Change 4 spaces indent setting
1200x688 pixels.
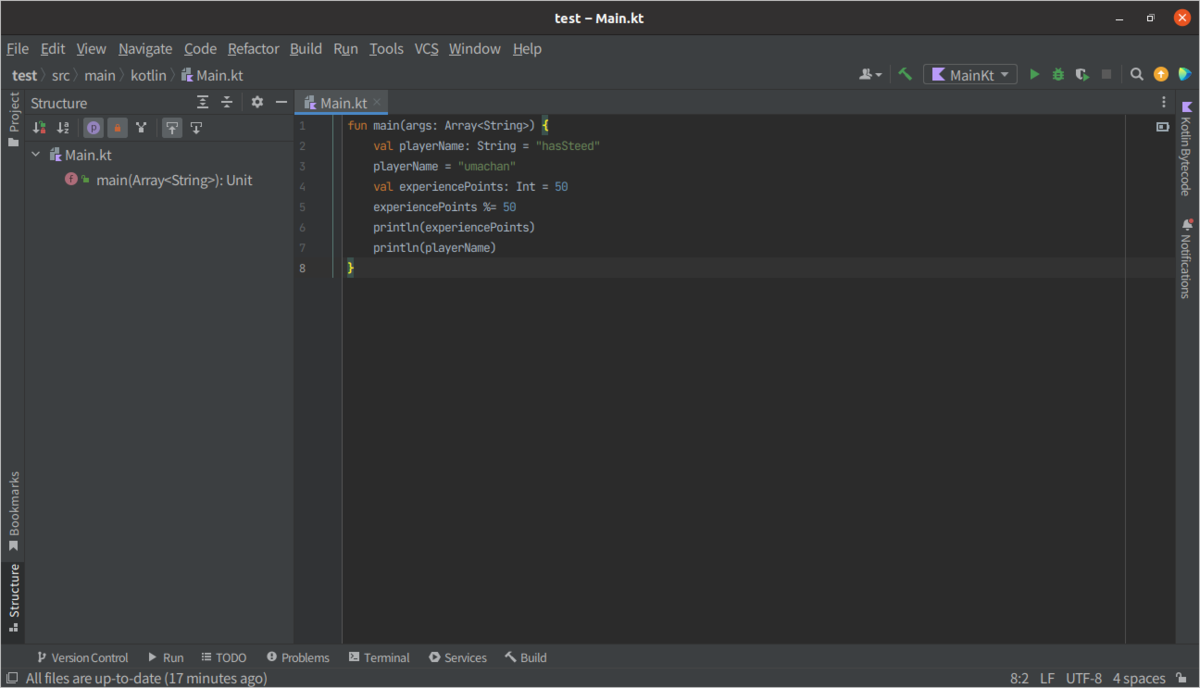1139,678
